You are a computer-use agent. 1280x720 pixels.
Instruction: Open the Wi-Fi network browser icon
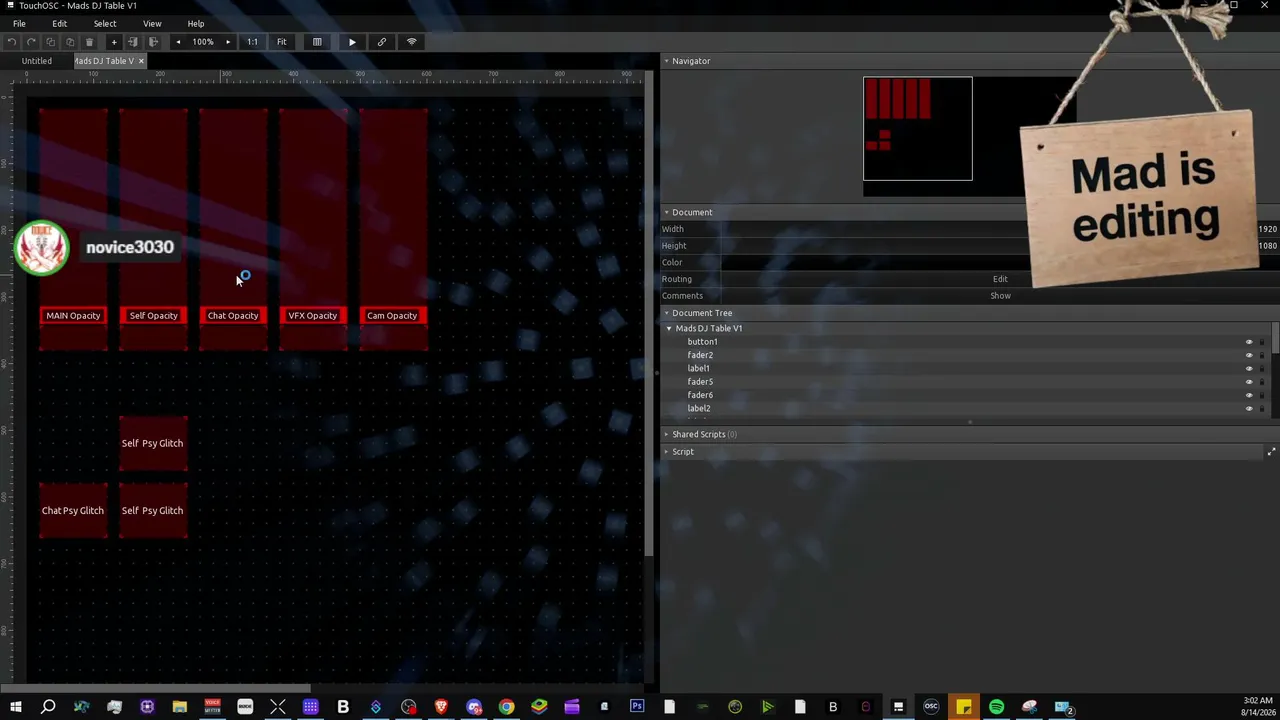411,42
